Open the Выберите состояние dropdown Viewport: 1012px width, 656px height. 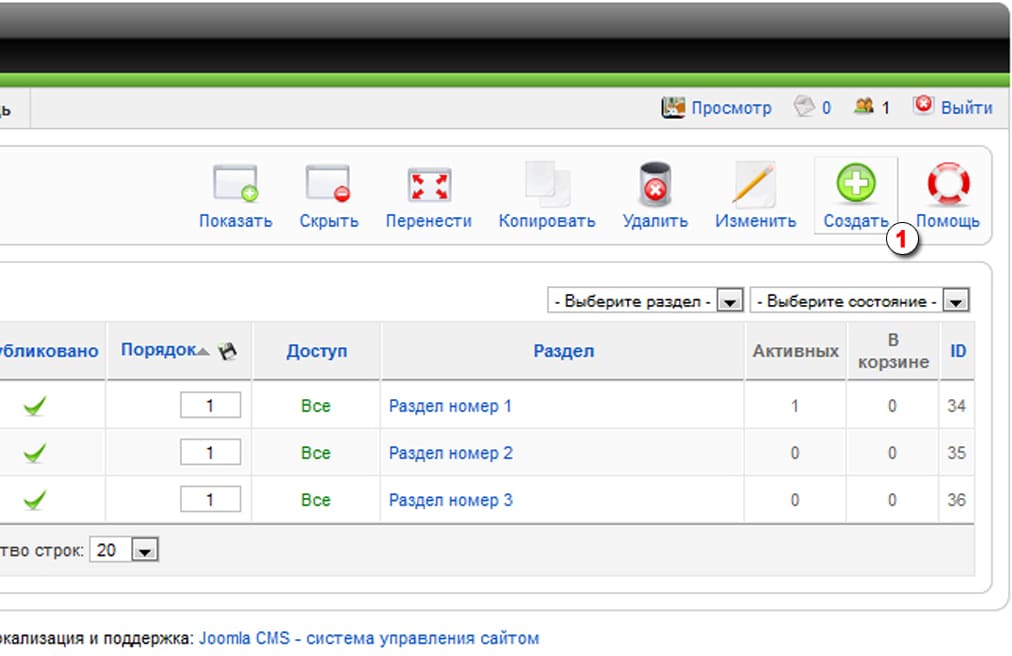coord(957,301)
